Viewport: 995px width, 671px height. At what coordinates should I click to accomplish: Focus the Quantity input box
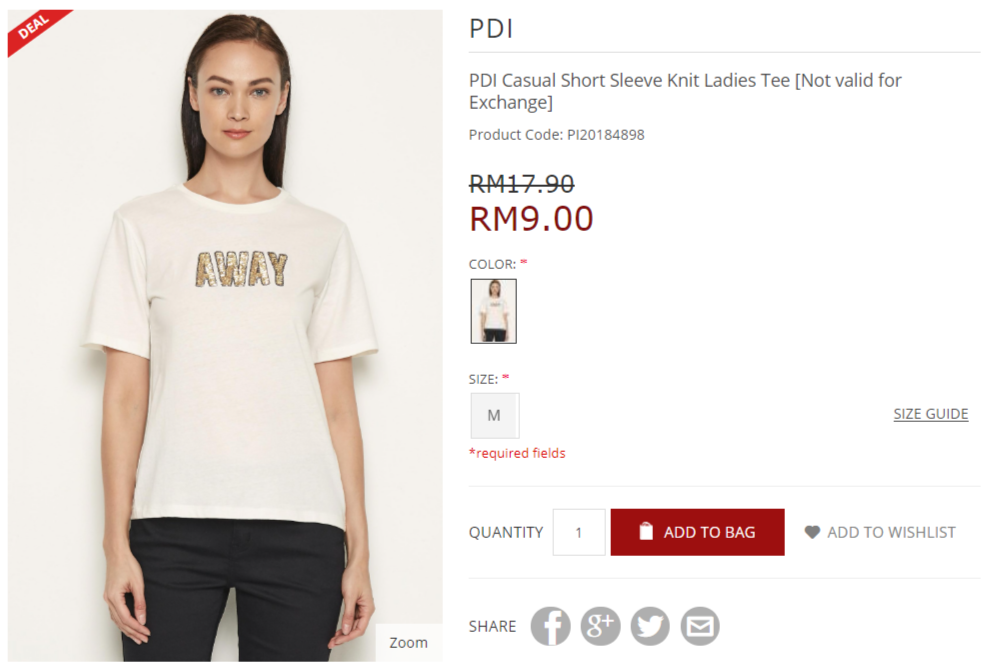[x=579, y=532]
